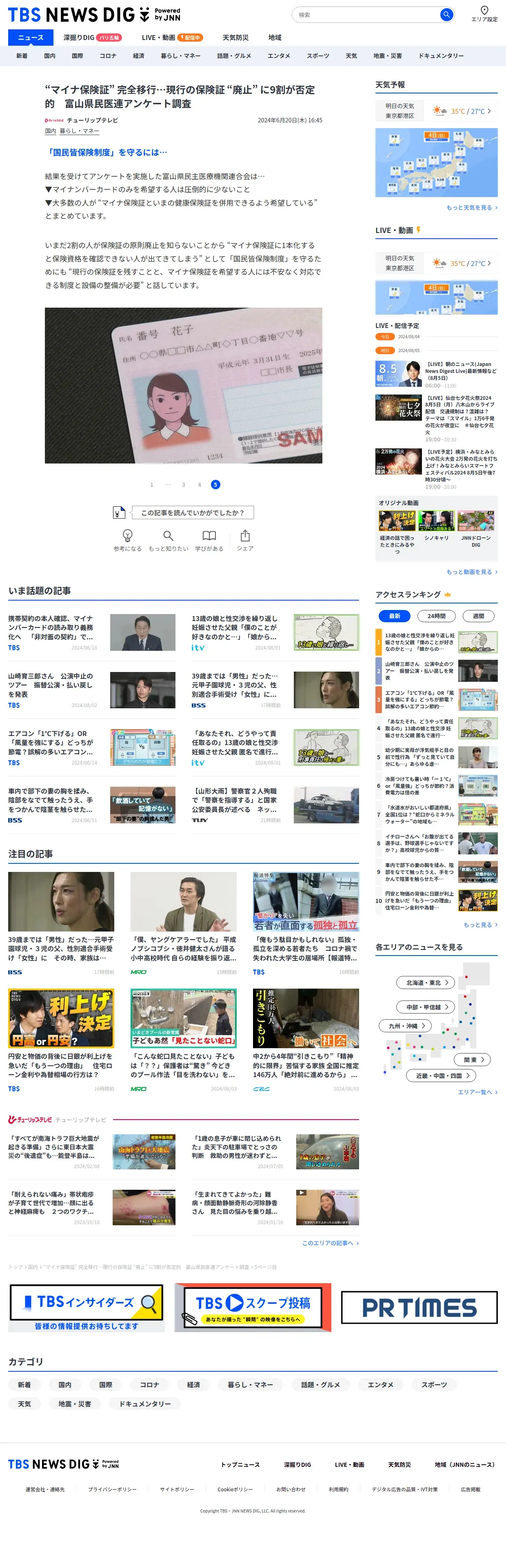Go to article page 4
Screen dimensions: 506x1568
199,485
